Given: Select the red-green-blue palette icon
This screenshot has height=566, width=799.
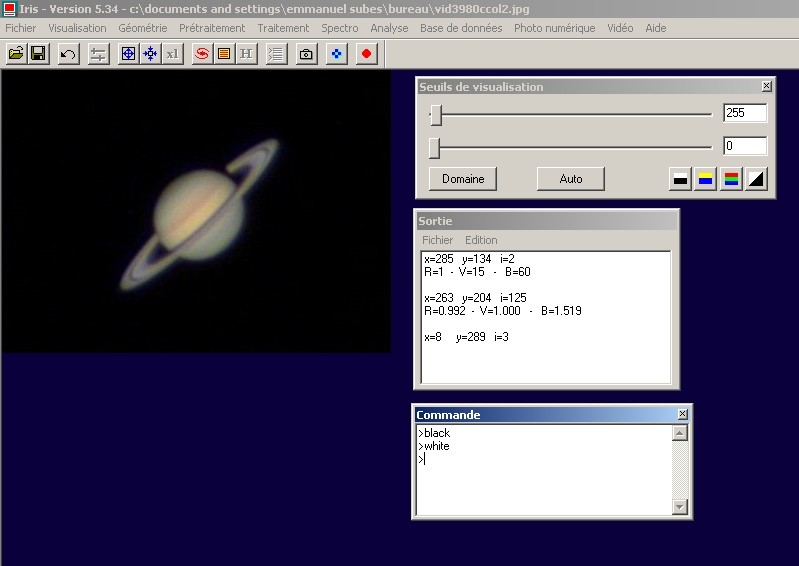Looking at the screenshot, I should tap(731, 179).
